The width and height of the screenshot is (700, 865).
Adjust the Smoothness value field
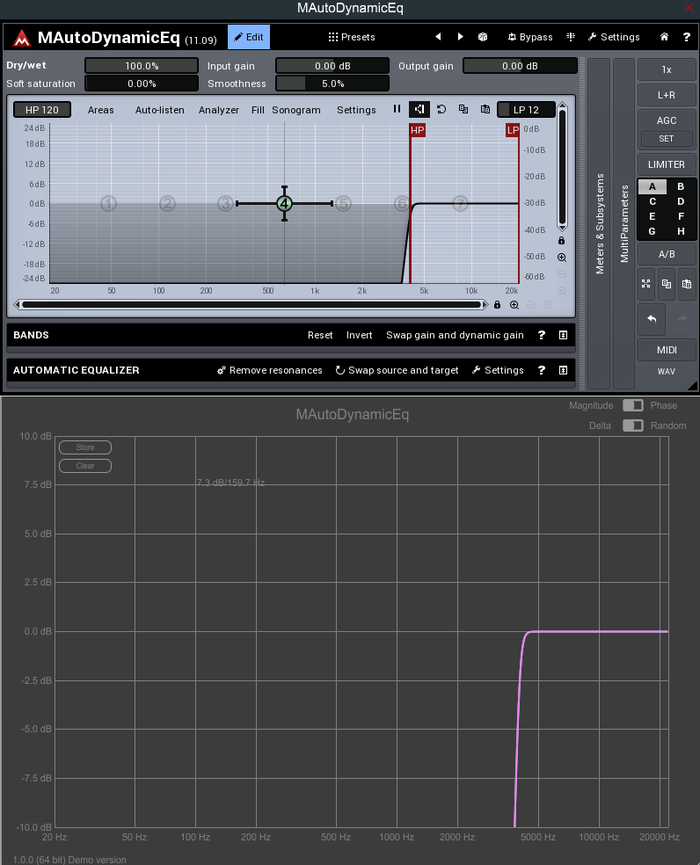[x=332, y=83]
